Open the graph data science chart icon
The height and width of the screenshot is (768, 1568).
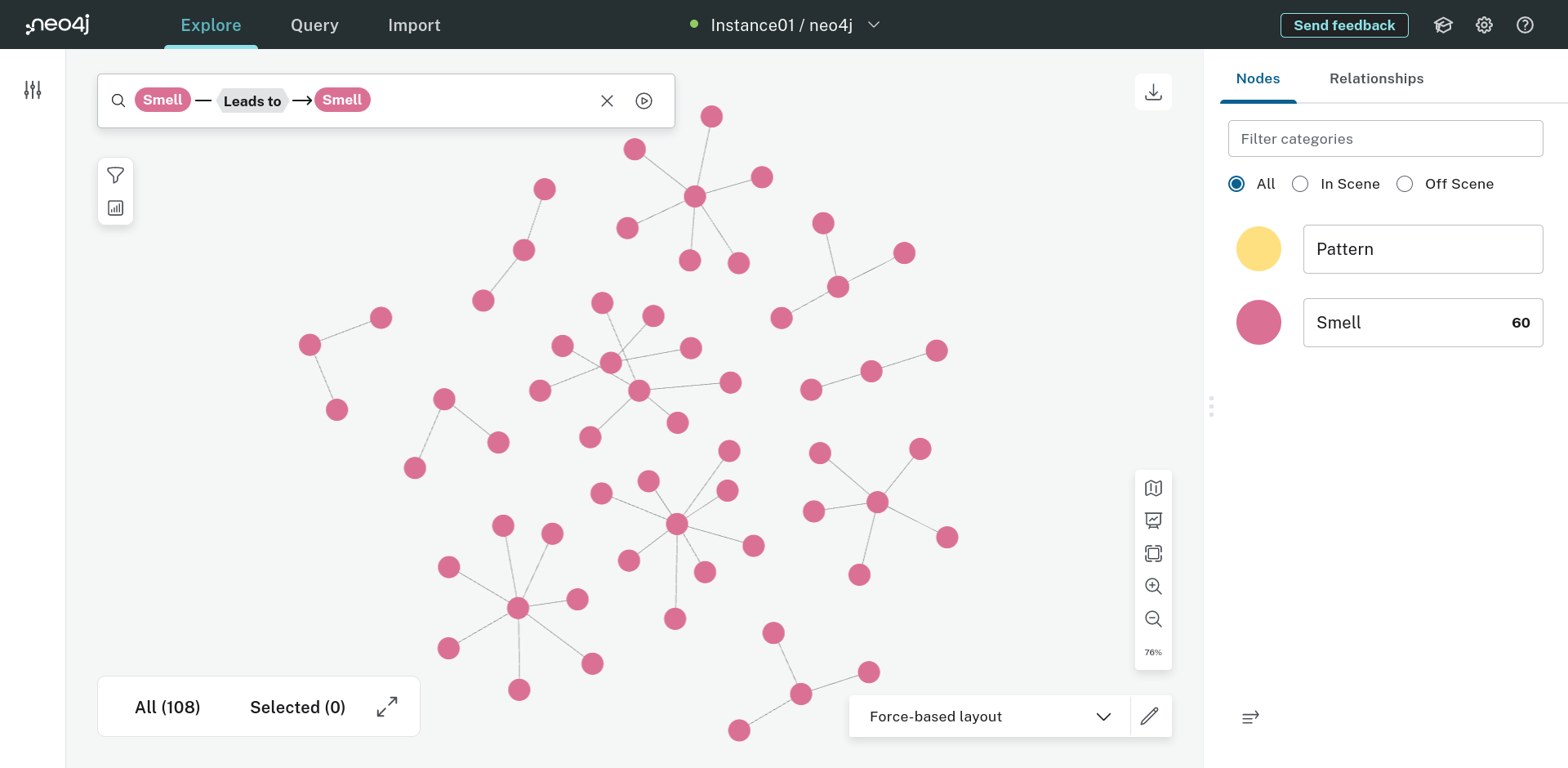point(116,208)
